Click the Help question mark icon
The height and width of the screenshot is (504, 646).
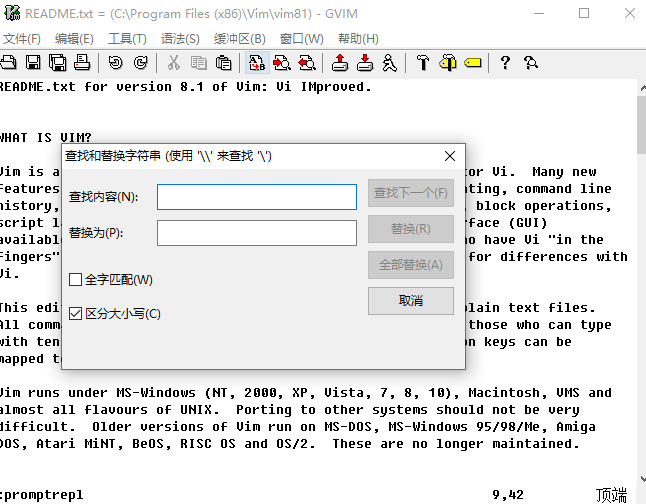pyautogui.click(x=505, y=62)
